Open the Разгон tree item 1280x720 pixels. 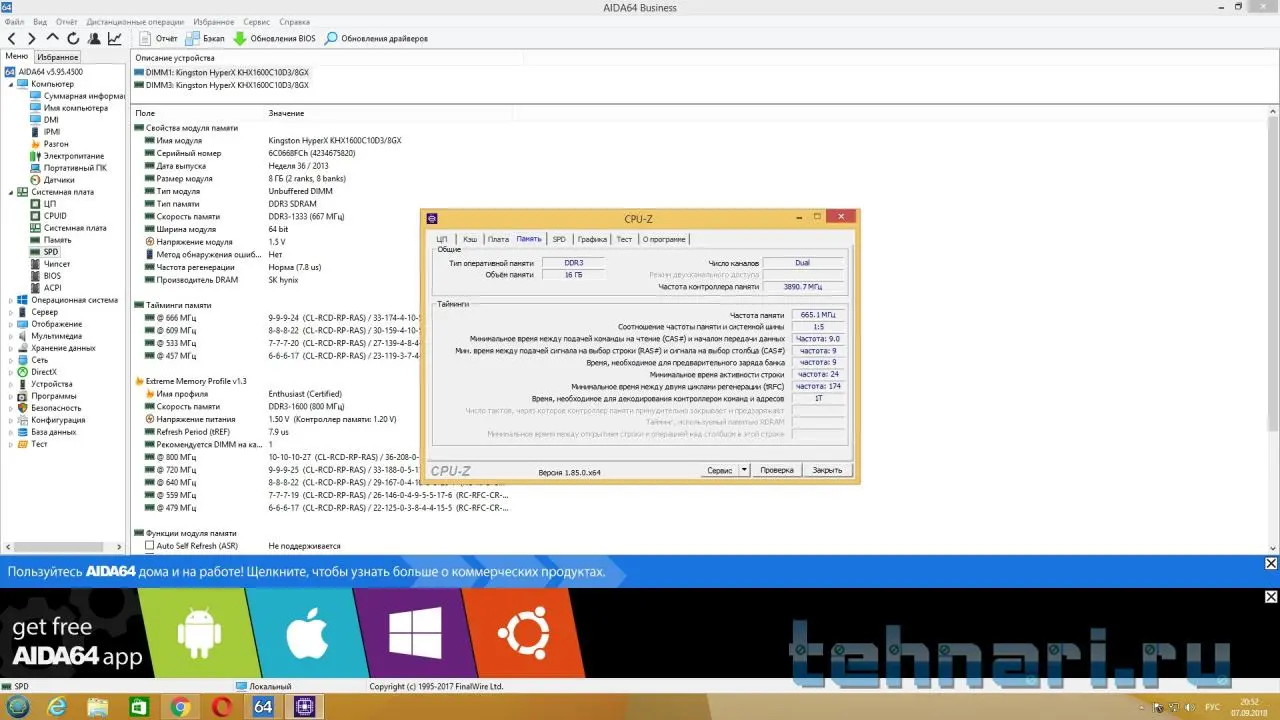pyautogui.click(x=56, y=144)
